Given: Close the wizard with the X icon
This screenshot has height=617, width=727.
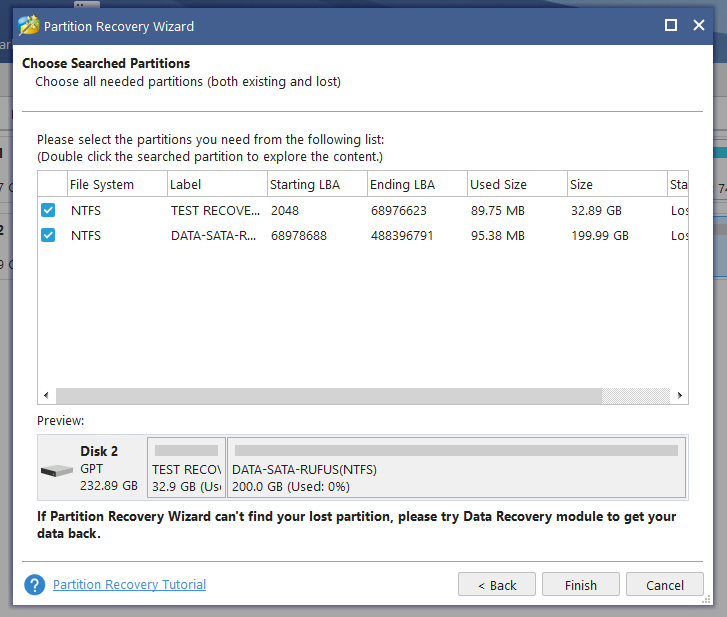Looking at the screenshot, I should pyautogui.click(x=699, y=25).
